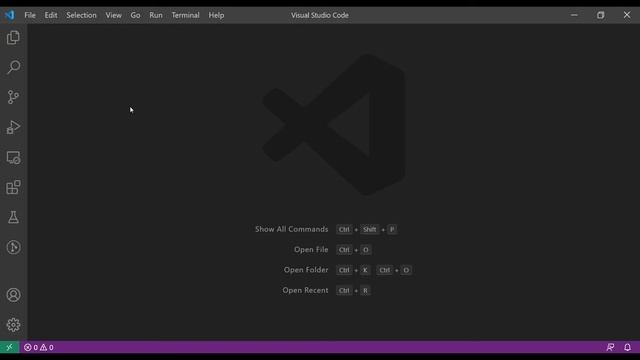
Task: Open the Run menu
Action: pyautogui.click(x=156, y=15)
